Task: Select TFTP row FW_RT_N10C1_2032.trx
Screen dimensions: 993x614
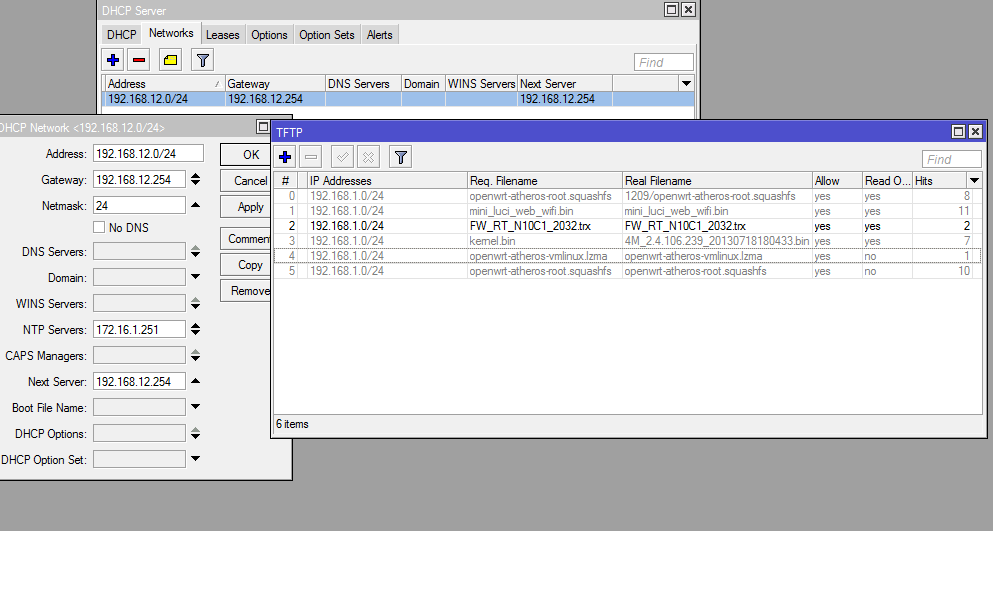Action: point(628,226)
